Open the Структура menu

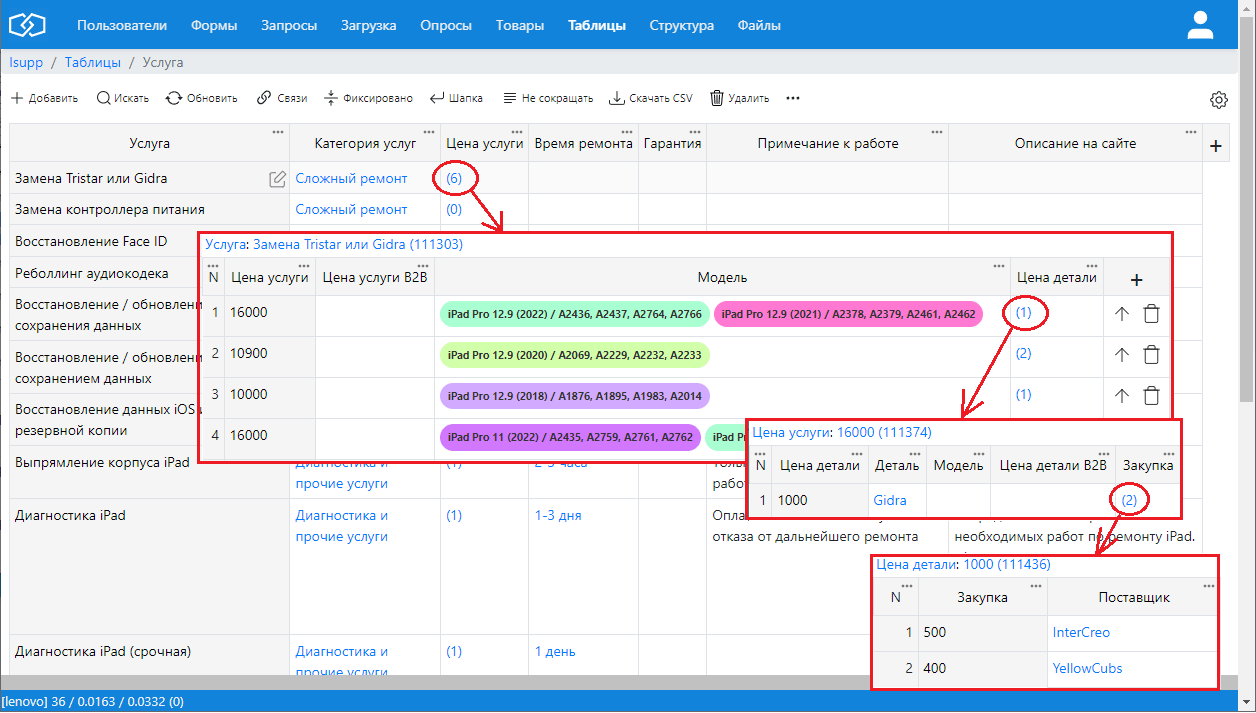coord(682,26)
